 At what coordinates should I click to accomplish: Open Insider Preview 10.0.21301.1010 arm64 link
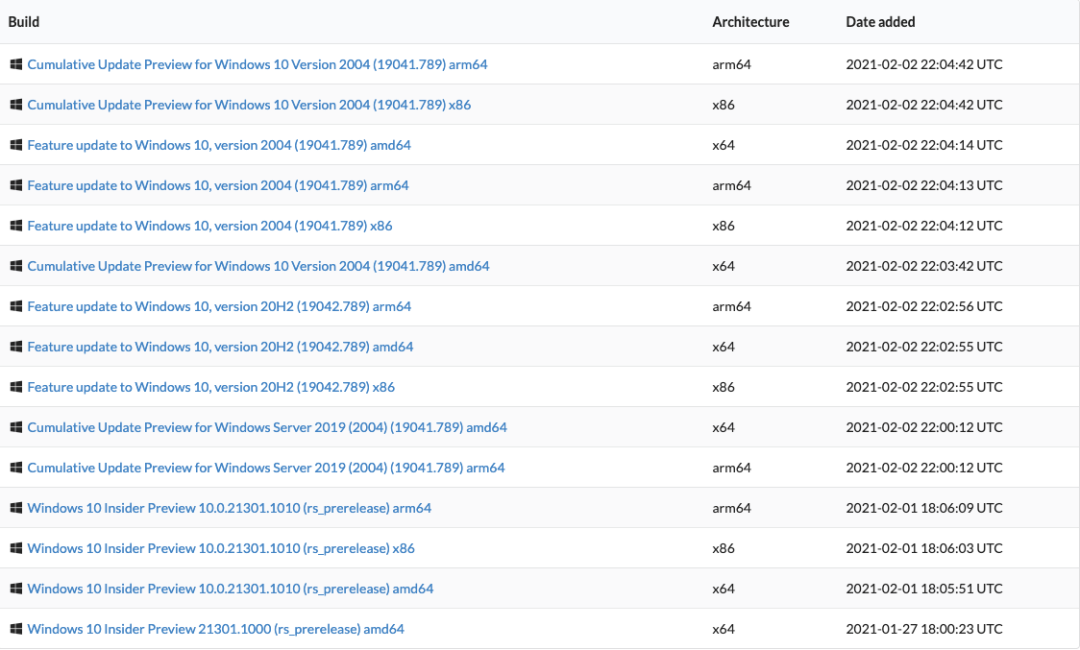[x=229, y=508]
